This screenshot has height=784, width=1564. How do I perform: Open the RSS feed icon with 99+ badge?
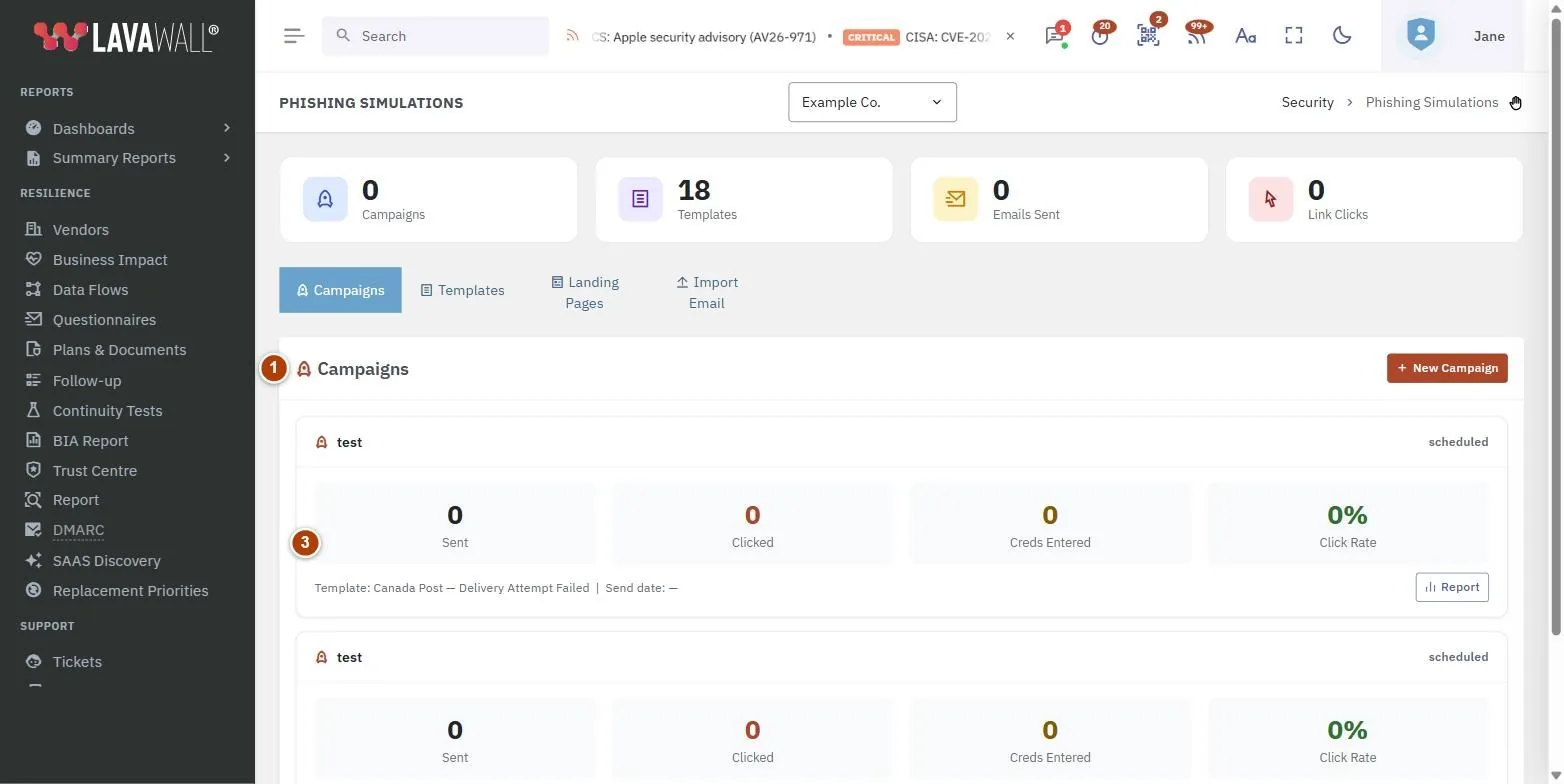point(1196,36)
